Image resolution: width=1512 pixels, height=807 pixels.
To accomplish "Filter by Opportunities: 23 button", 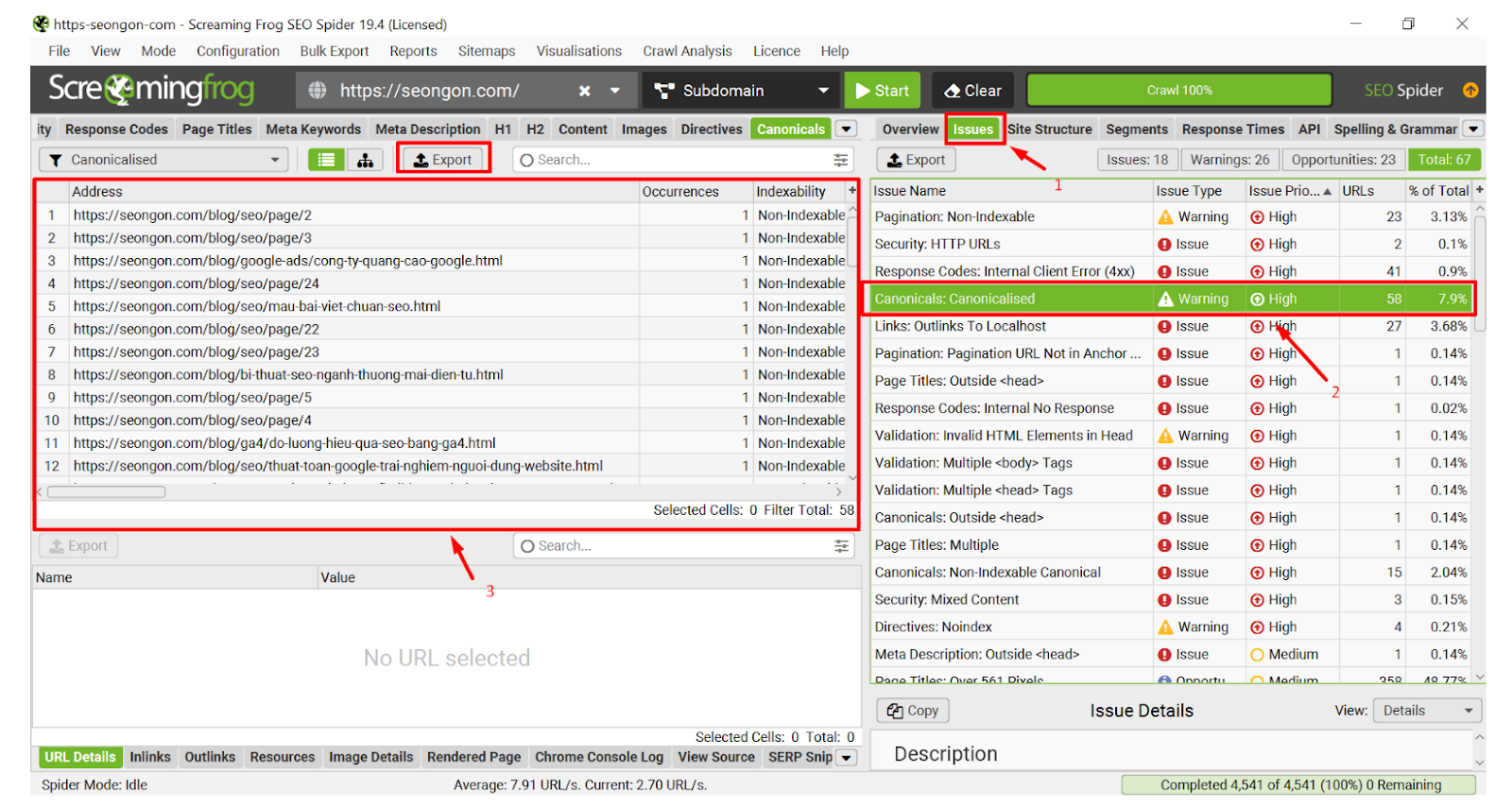I will [x=1343, y=160].
